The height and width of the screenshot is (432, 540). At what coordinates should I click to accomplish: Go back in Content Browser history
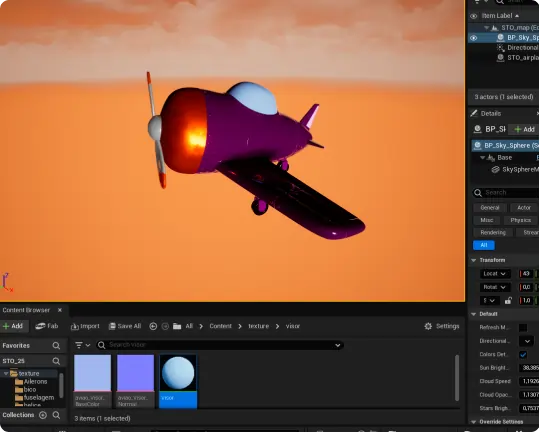tap(153, 326)
